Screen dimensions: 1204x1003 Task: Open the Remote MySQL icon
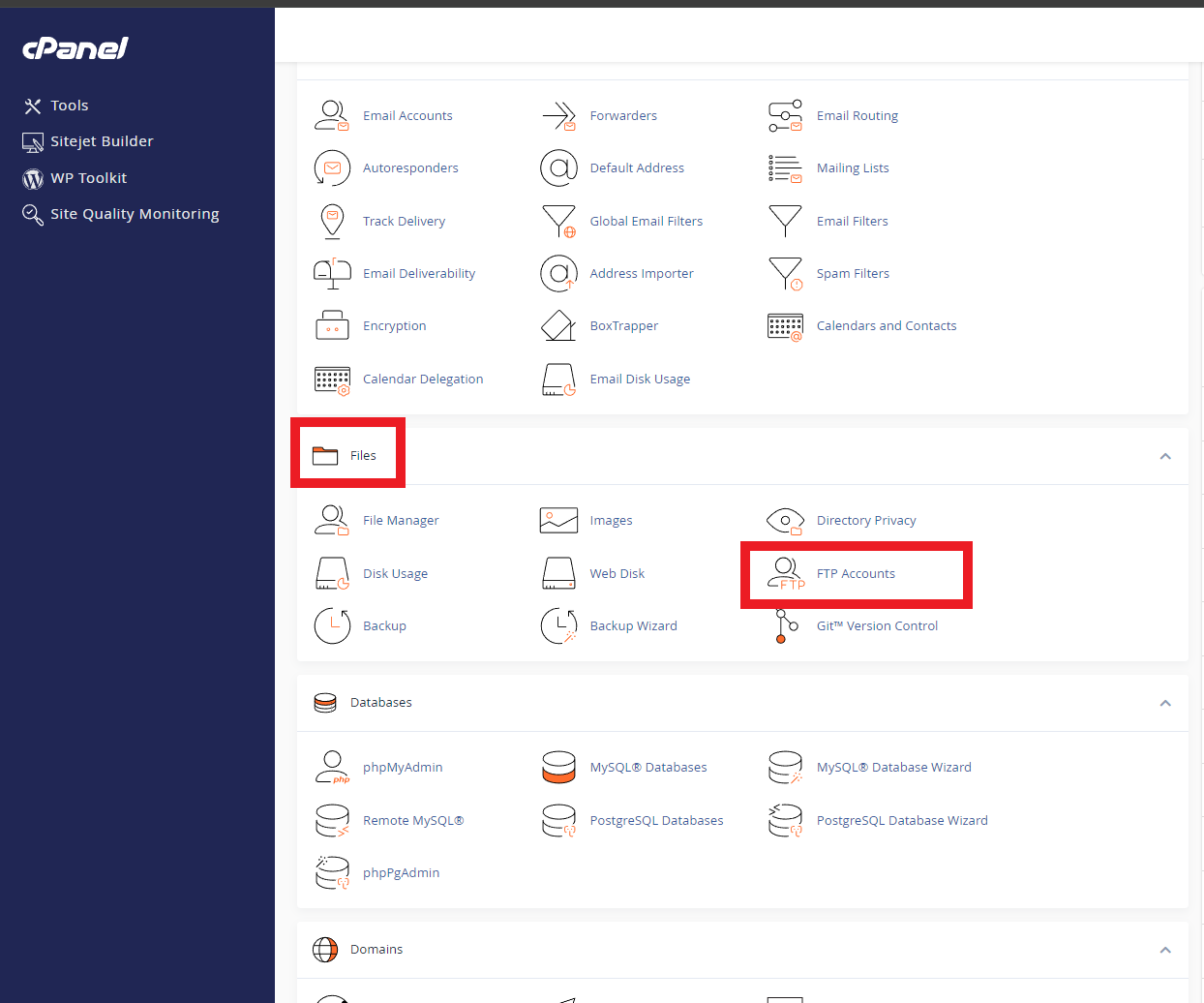coord(332,820)
